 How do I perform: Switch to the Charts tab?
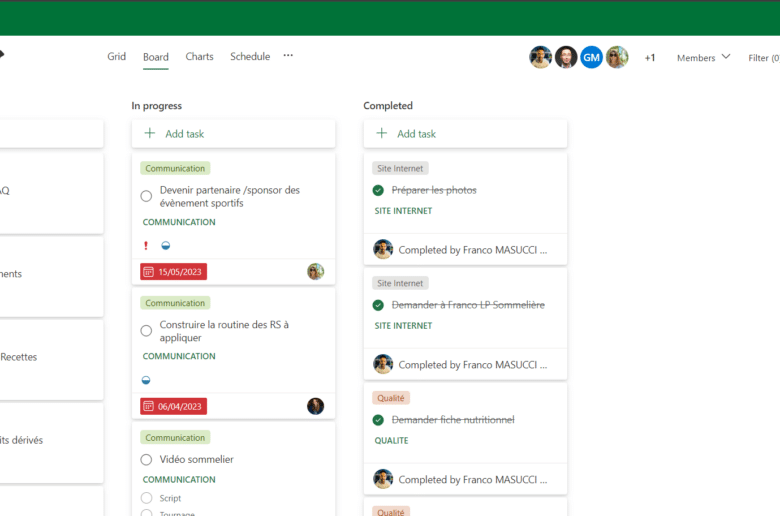(x=199, y=56)
